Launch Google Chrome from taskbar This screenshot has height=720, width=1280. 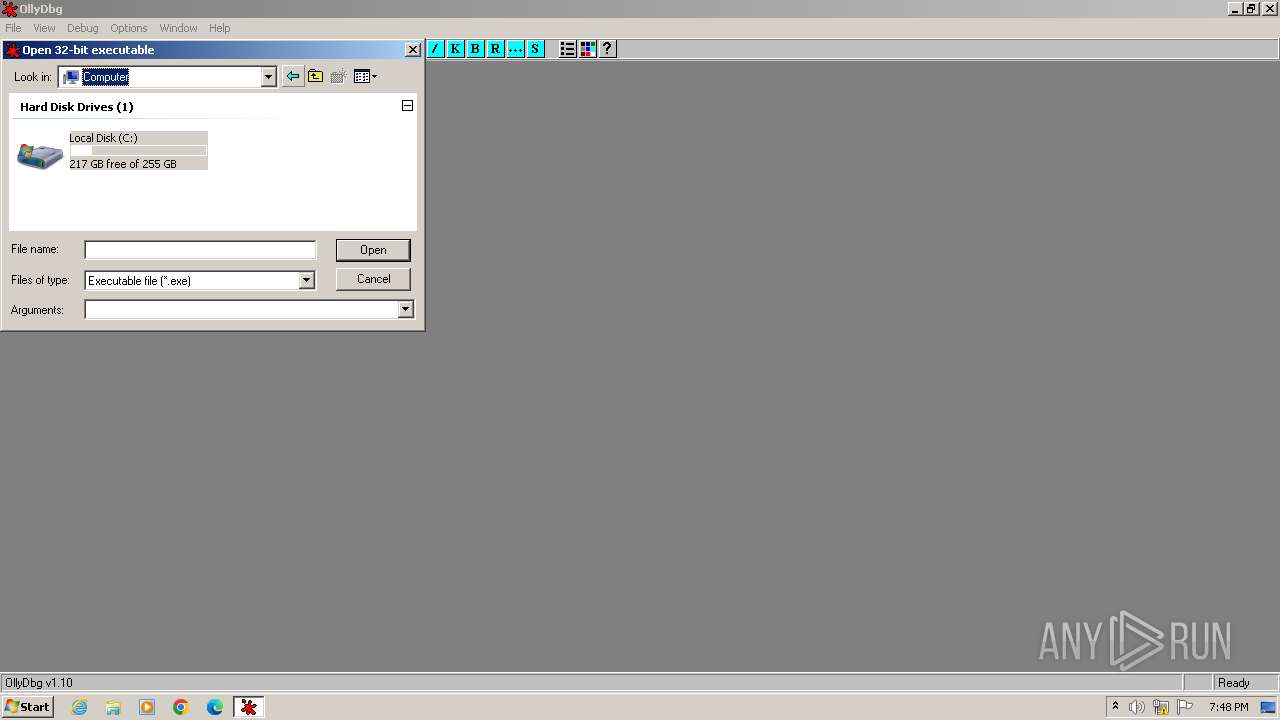pyautogui.click(x=181, y=707)
